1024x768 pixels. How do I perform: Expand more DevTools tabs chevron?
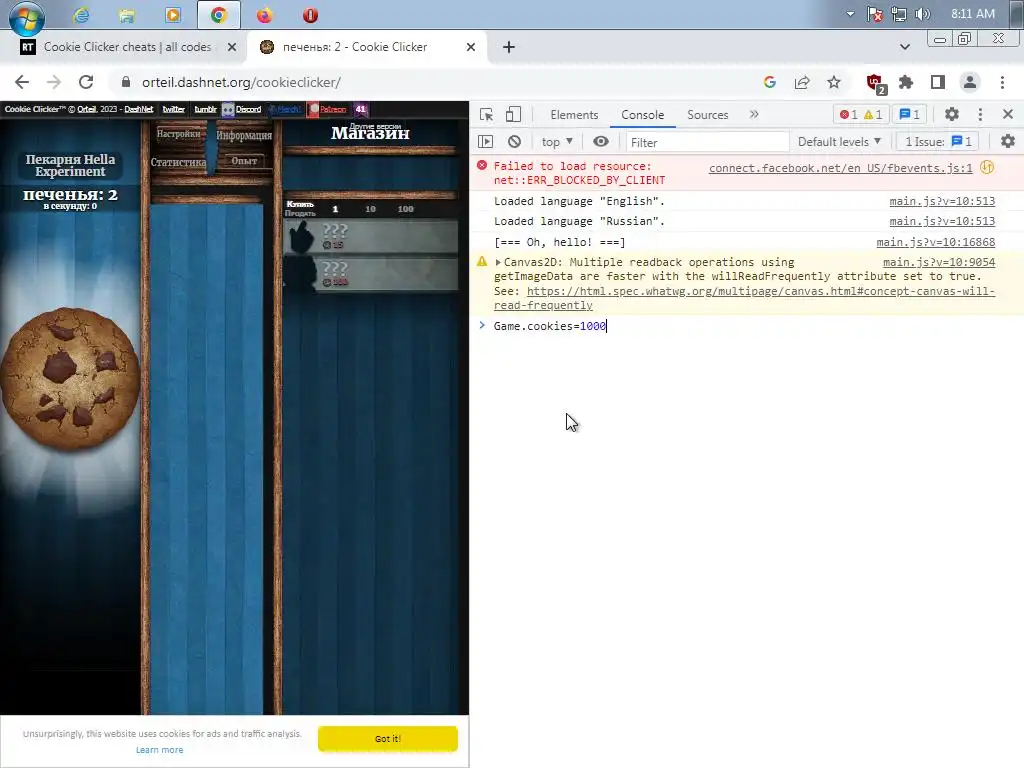click(754, 114)
